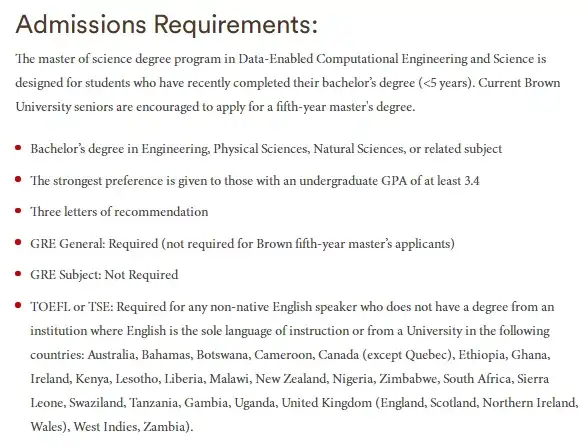Screen dimensions: 588x447
Task: Click the 'GRE General: Required' text
Action: click(x=94, y=244)
